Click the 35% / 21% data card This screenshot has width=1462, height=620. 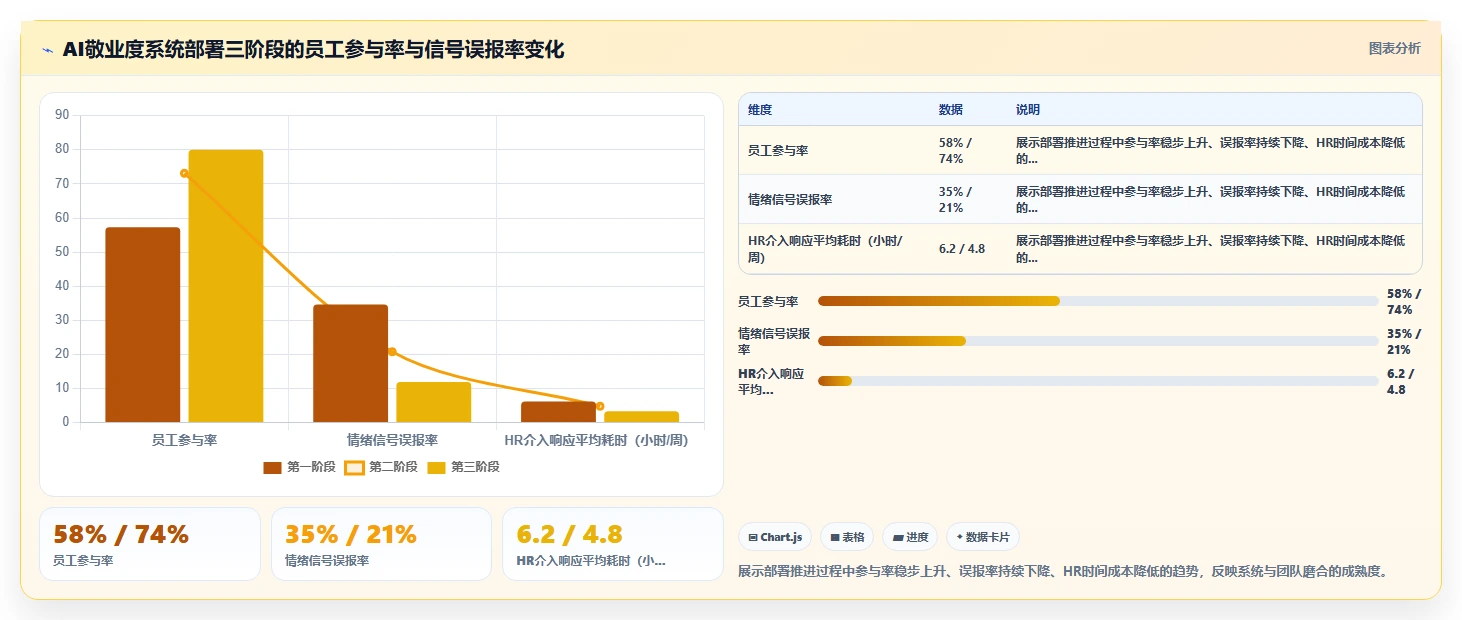tap(381, 544)
